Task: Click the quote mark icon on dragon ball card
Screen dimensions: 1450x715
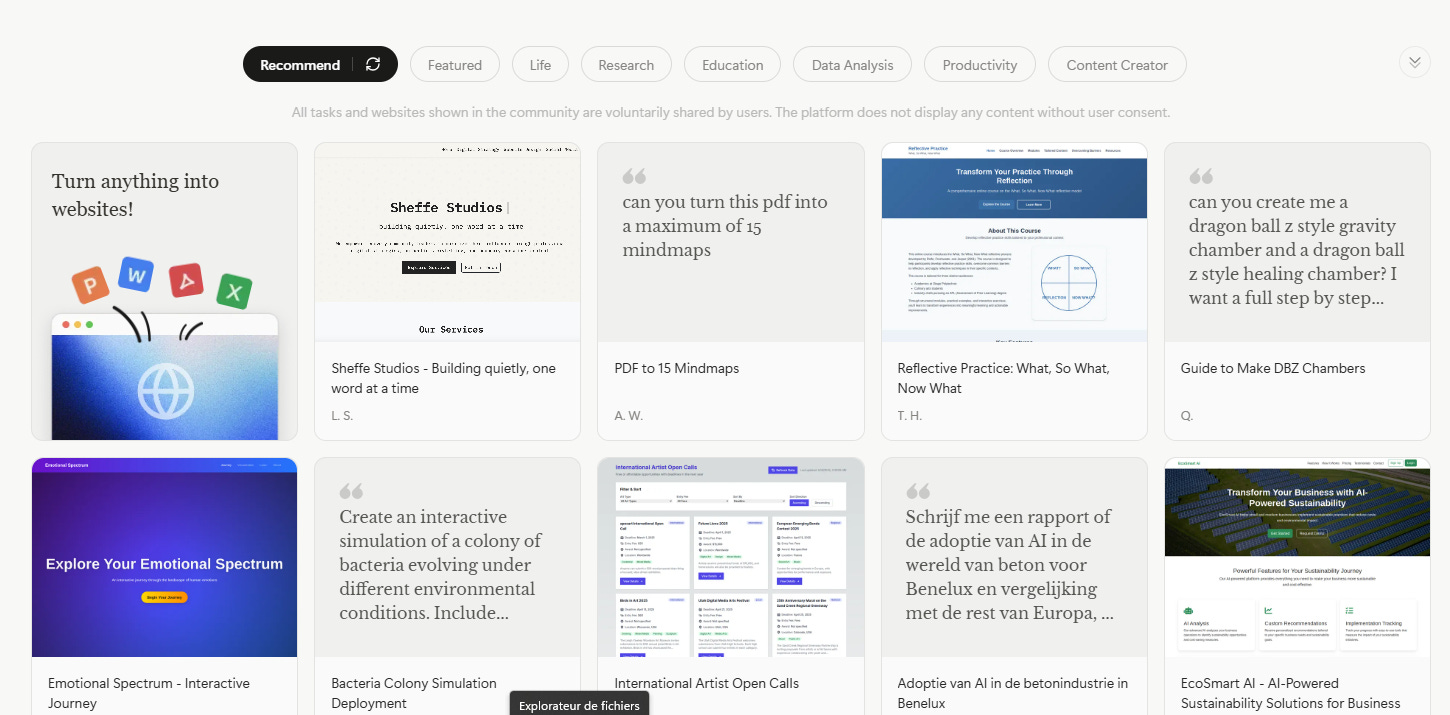Action: pos(1201,176)
